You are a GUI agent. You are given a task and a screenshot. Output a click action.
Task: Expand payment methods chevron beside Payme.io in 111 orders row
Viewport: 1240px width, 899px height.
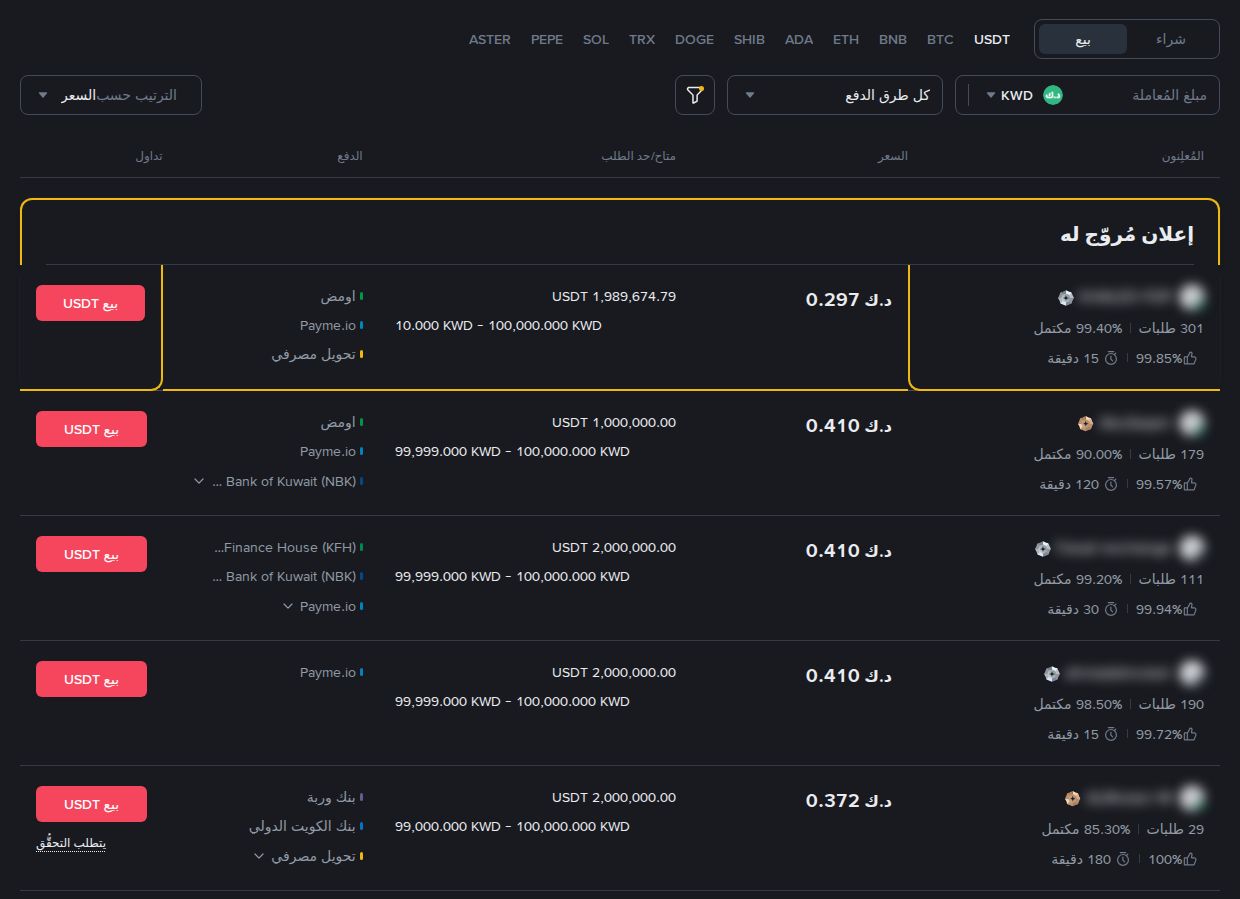tap(288, 606)
